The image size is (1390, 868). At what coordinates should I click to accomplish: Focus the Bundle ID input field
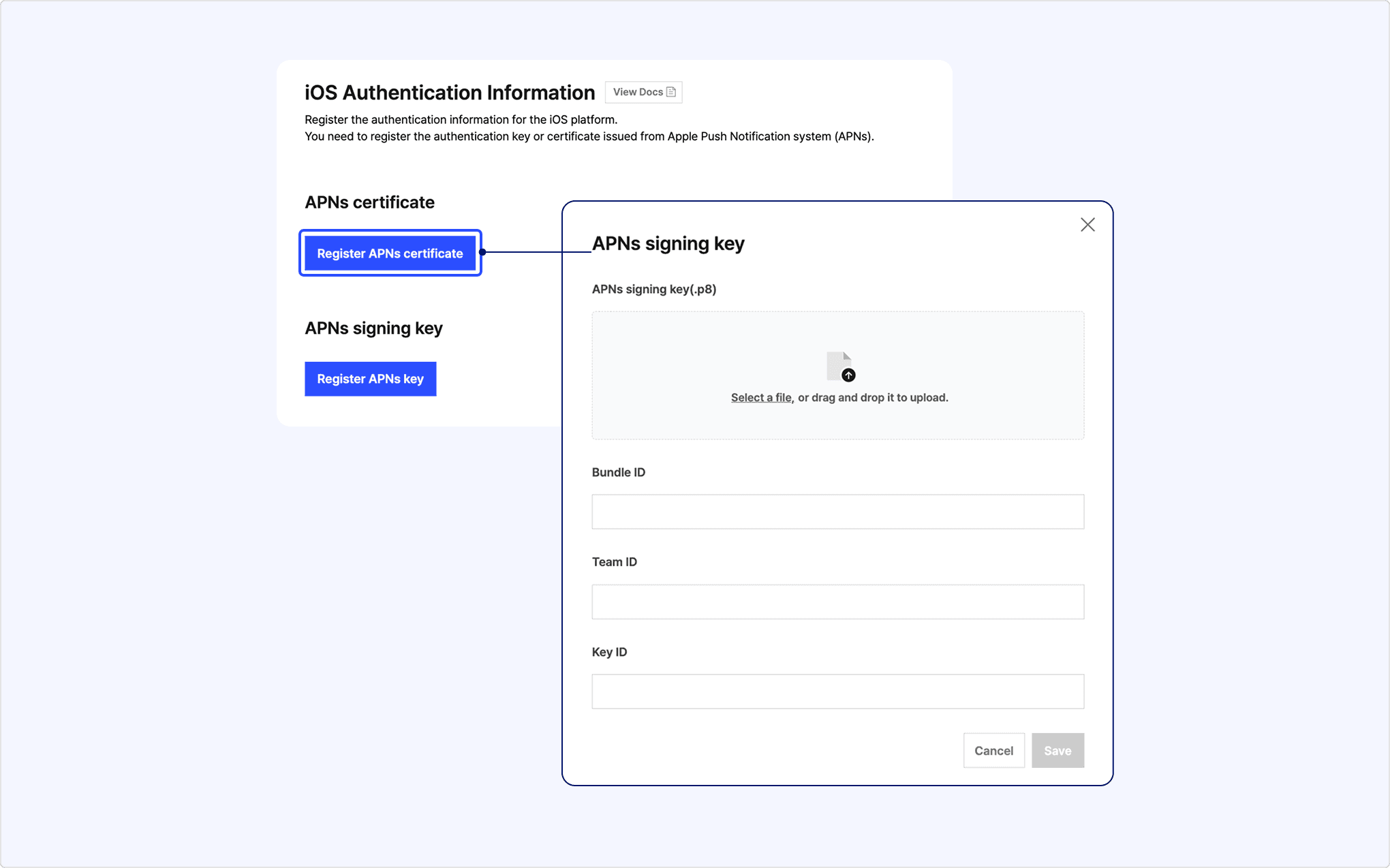(837, 512)
